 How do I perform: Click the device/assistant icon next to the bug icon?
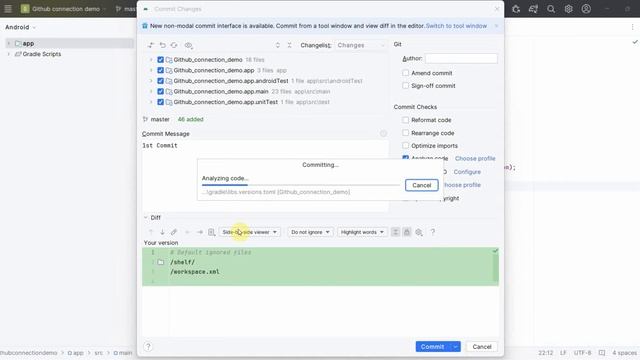tap(533, 9)
